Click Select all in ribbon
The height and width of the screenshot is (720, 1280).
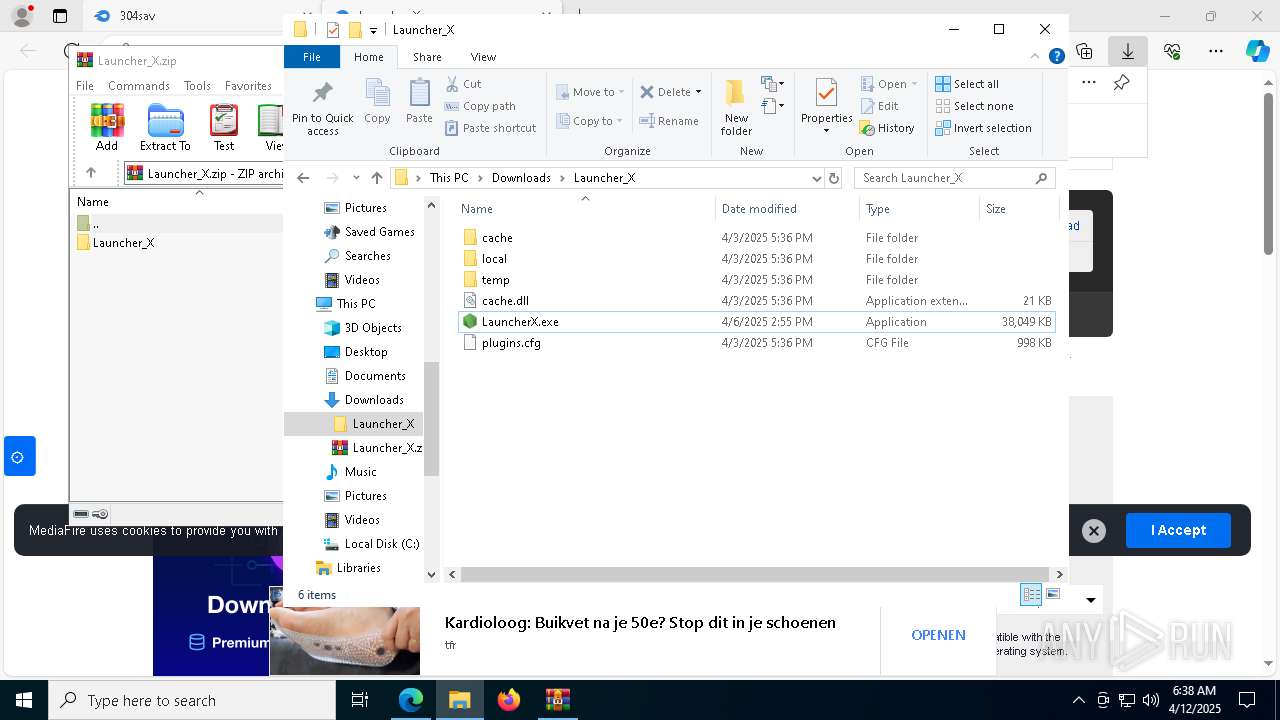coord(967,84)
